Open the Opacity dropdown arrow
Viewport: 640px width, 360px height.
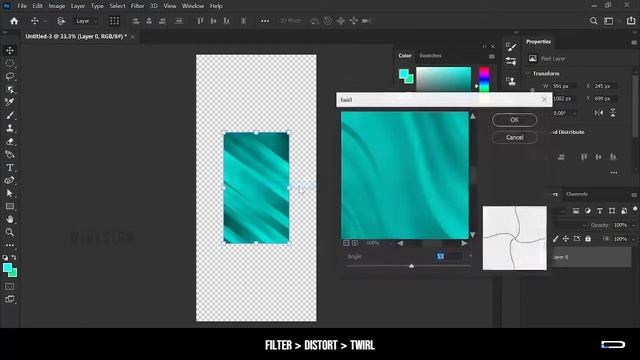[x=633, y=225]
